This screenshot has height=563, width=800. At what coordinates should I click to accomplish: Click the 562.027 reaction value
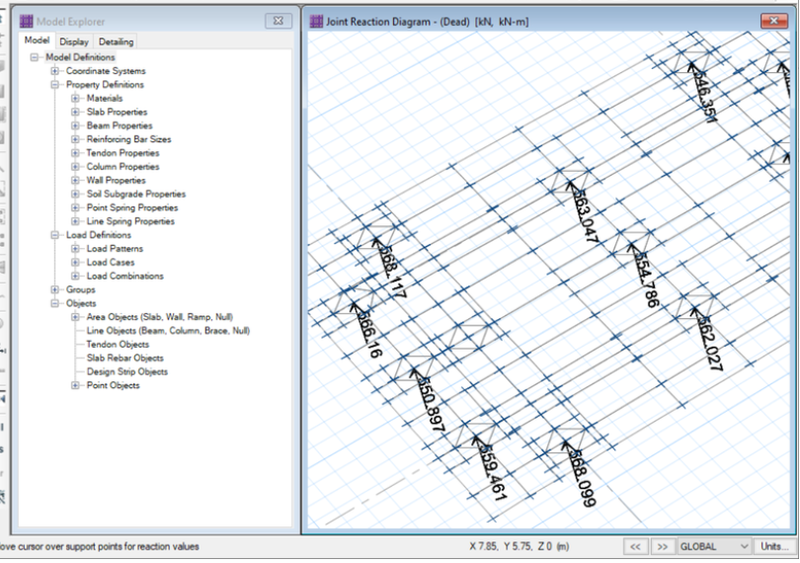tap(710, 344)
